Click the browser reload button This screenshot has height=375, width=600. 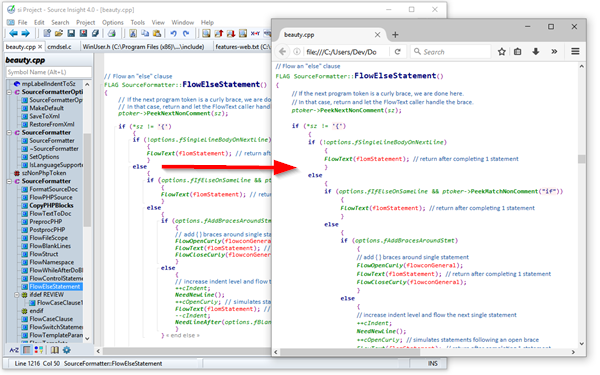(398, 52)
